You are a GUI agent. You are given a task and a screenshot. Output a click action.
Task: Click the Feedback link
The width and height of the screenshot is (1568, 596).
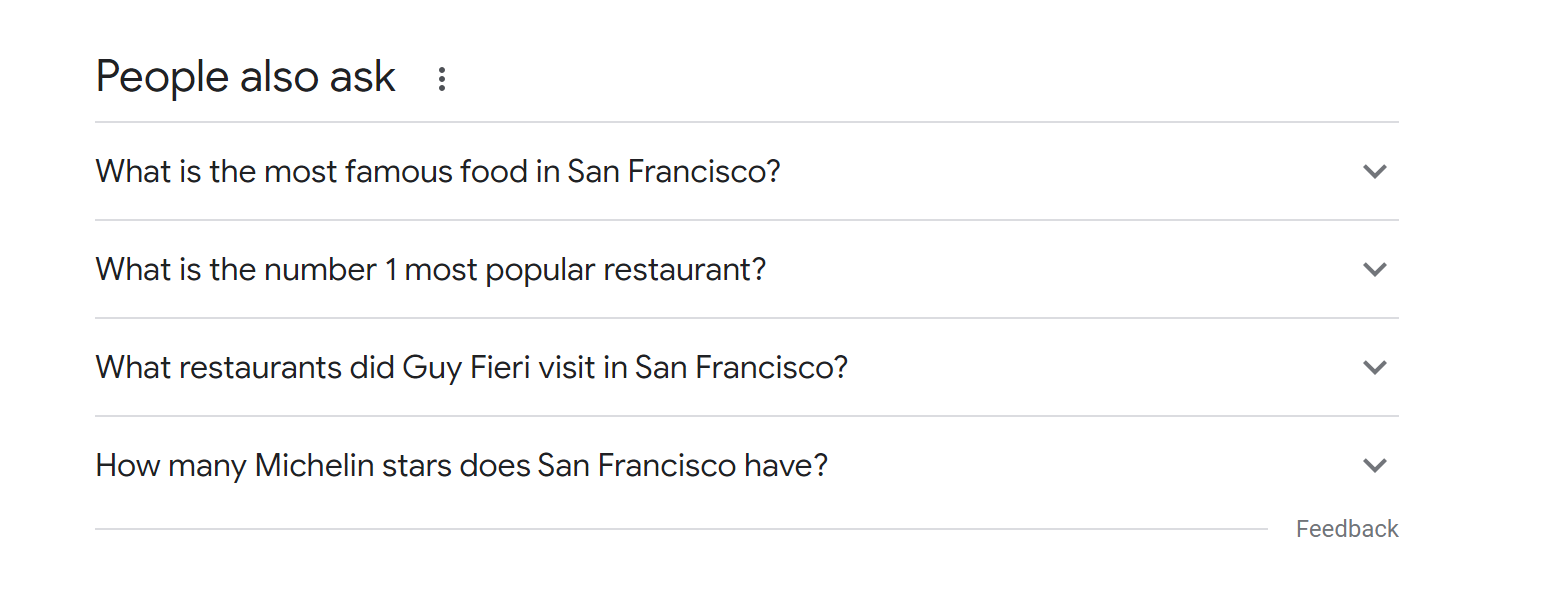coord(1346,529)
